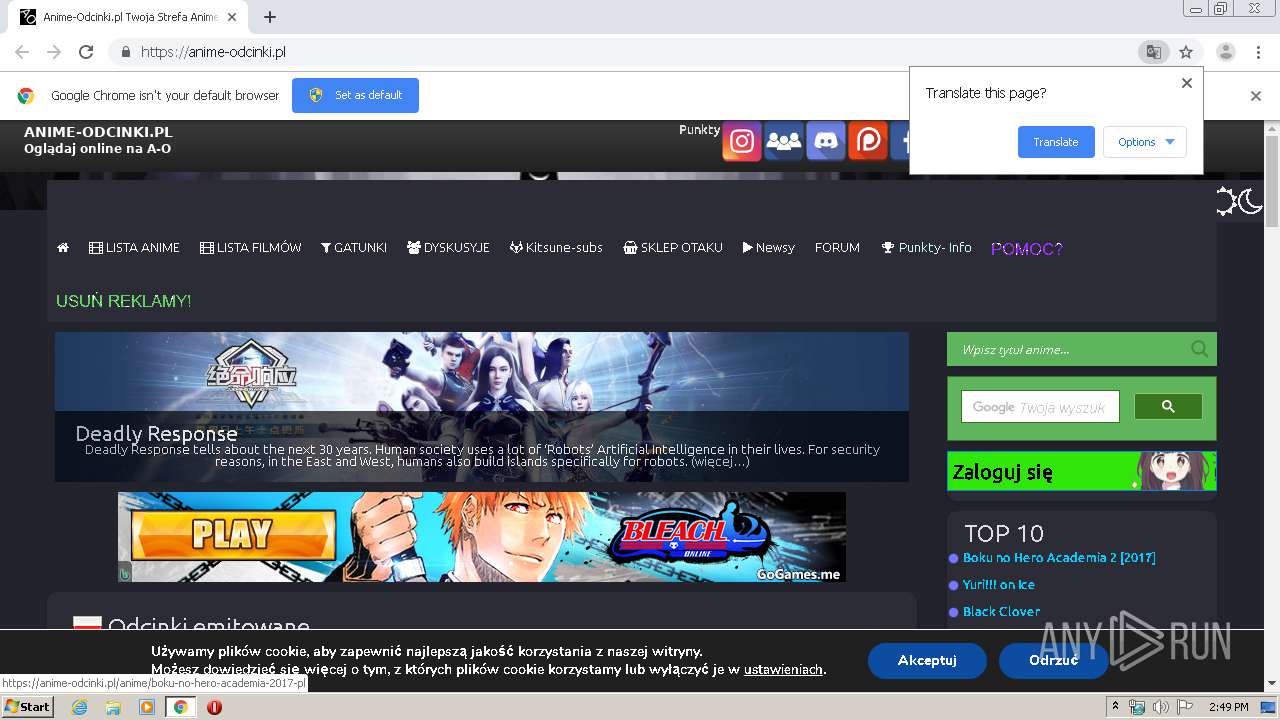Open SKLEP OTAKU menu item

coord(672,248)
